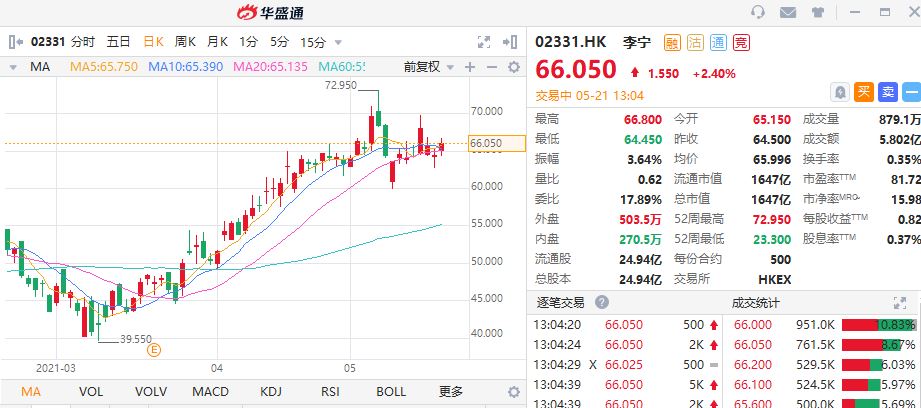
Task: Click the 竞 auction tag icon
Action: point(742,42)
